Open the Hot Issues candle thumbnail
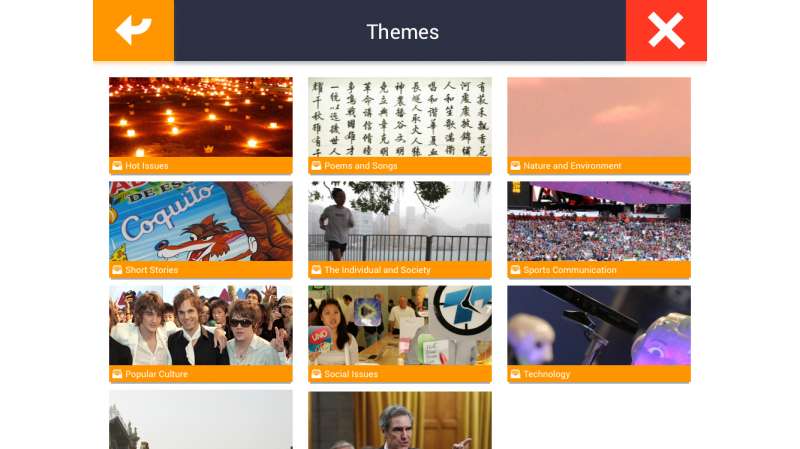 pyautogui.click(x=201, y=117)
